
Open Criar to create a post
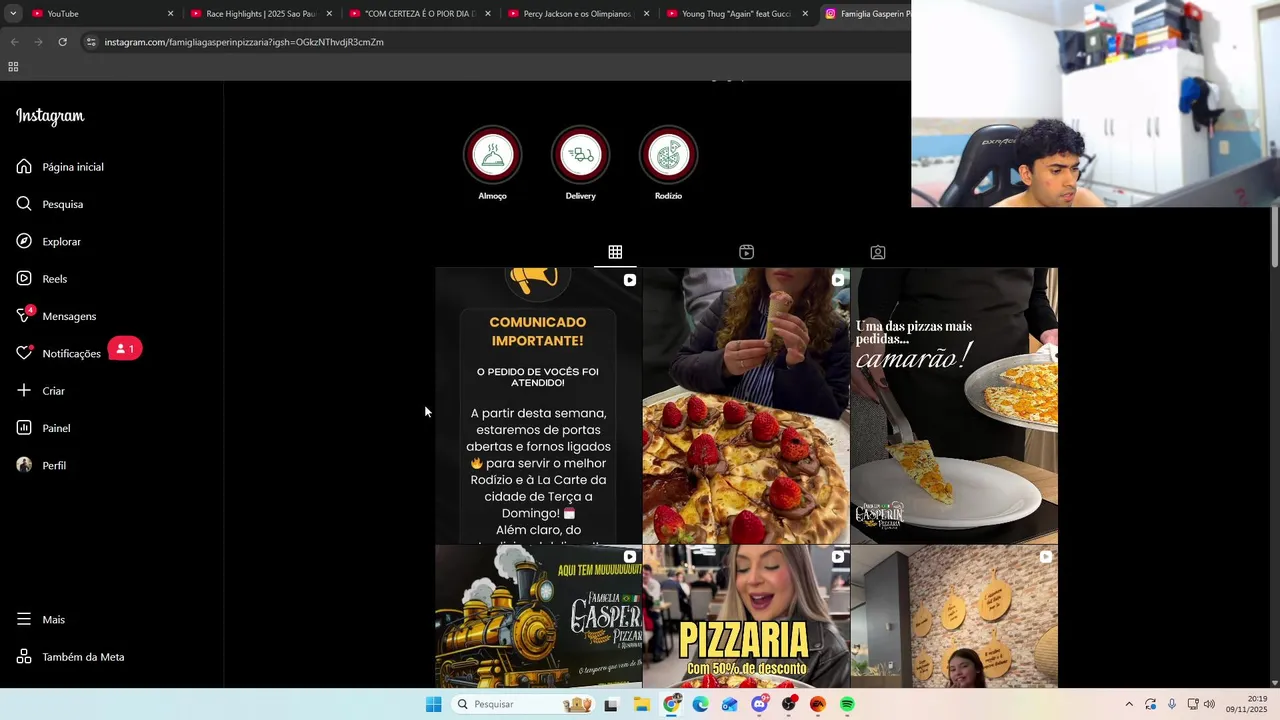pos(41,391)
